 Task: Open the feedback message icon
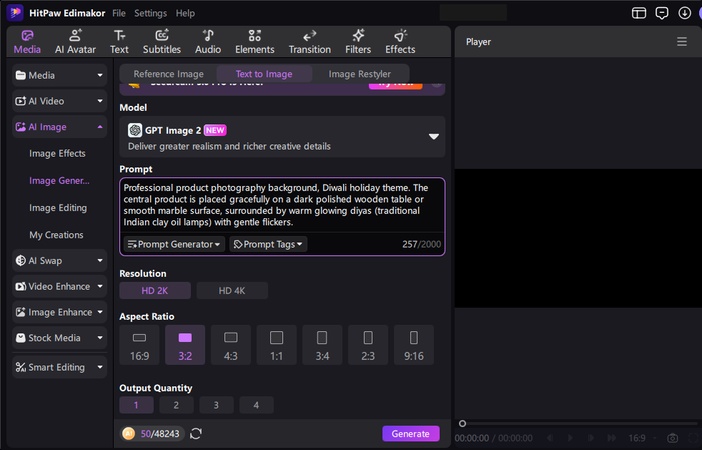coord(662,13)
